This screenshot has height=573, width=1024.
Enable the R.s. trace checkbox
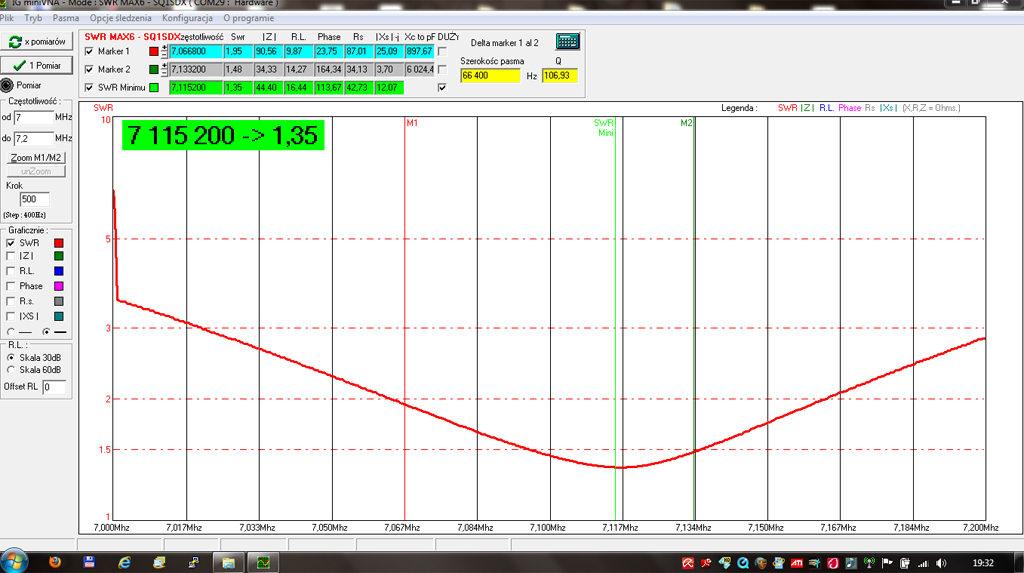click(10, 301)
